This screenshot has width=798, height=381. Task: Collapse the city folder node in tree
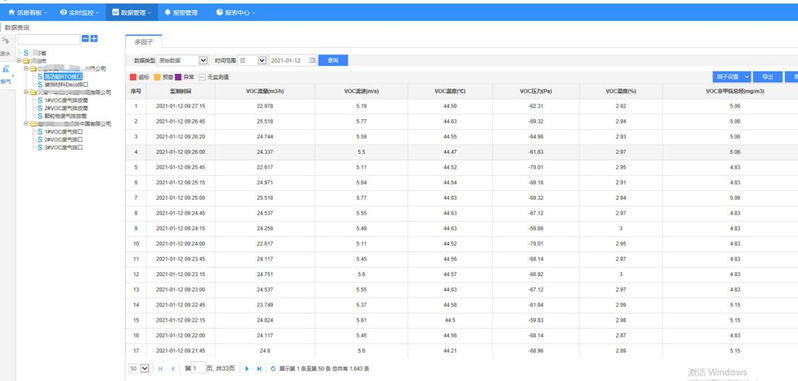tap(19, 61)
